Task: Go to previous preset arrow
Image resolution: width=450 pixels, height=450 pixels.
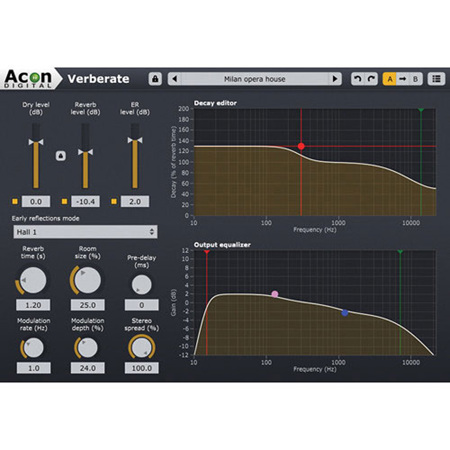Action: click(175, 79)
